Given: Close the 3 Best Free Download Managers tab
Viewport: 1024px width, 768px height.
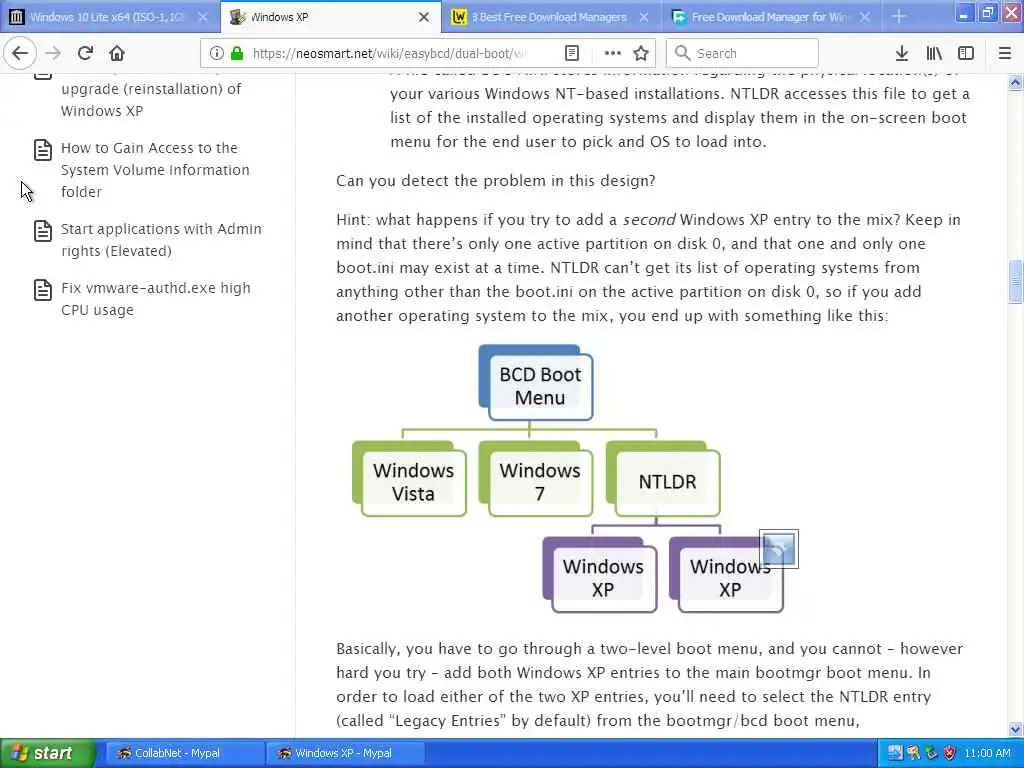Looking at the screenshot, I should pyautogui.click(x=644, y=17).
